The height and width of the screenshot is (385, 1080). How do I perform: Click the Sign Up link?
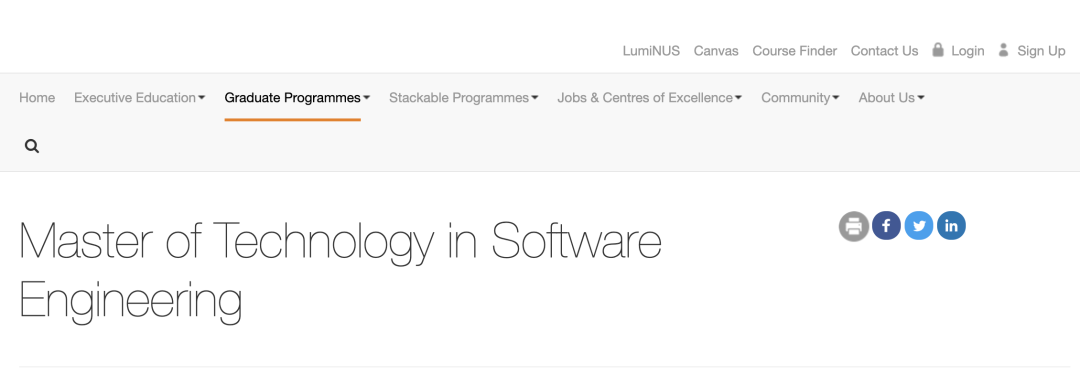click(x=1041, y=51)
